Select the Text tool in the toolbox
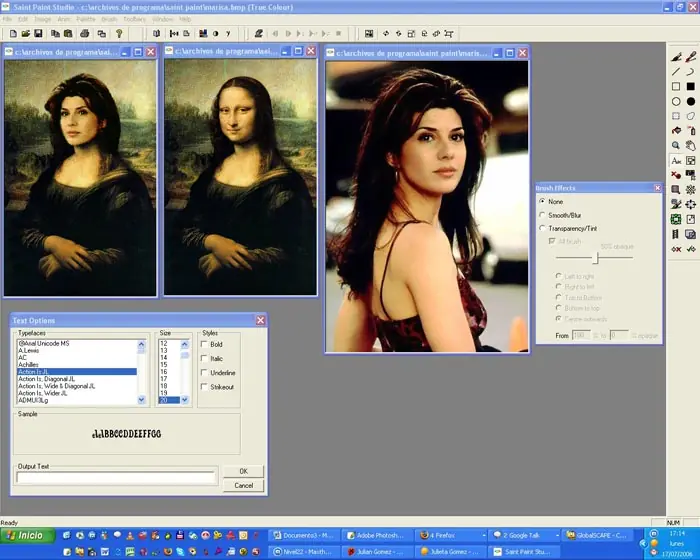The height and width of the screenshot is (560, 700). click(x=676, y=160)
